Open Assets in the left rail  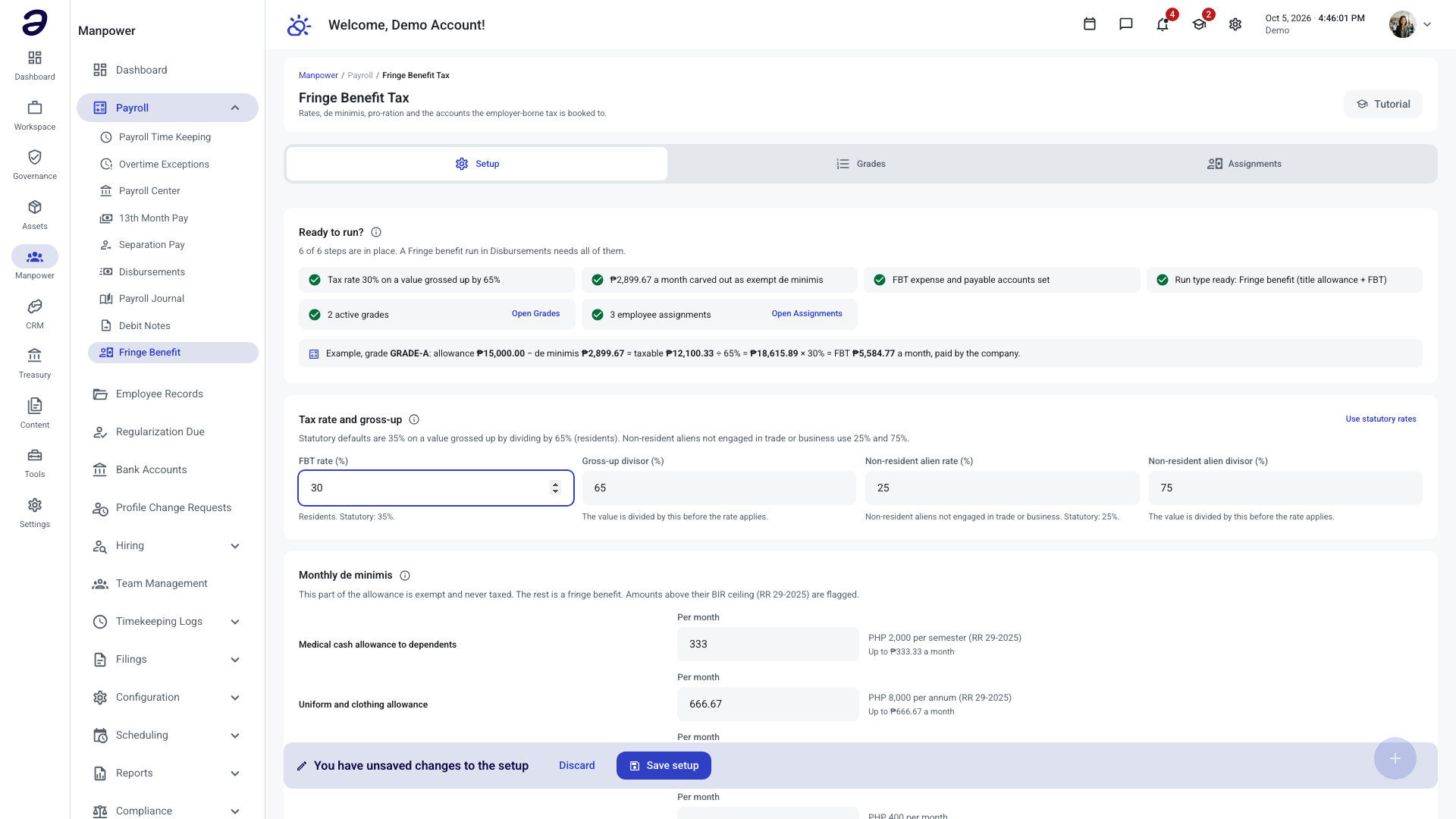tap(35, 215)
